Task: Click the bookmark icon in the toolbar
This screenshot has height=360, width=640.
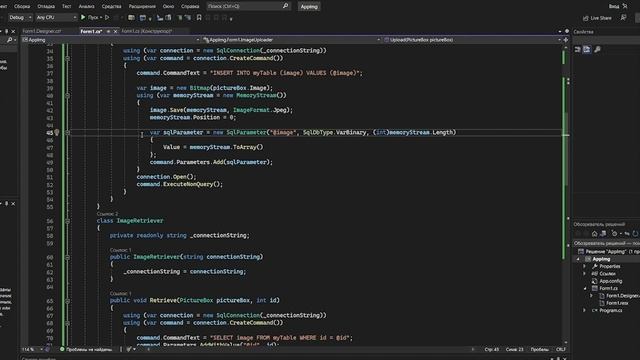Action: (x=199, y=18)
